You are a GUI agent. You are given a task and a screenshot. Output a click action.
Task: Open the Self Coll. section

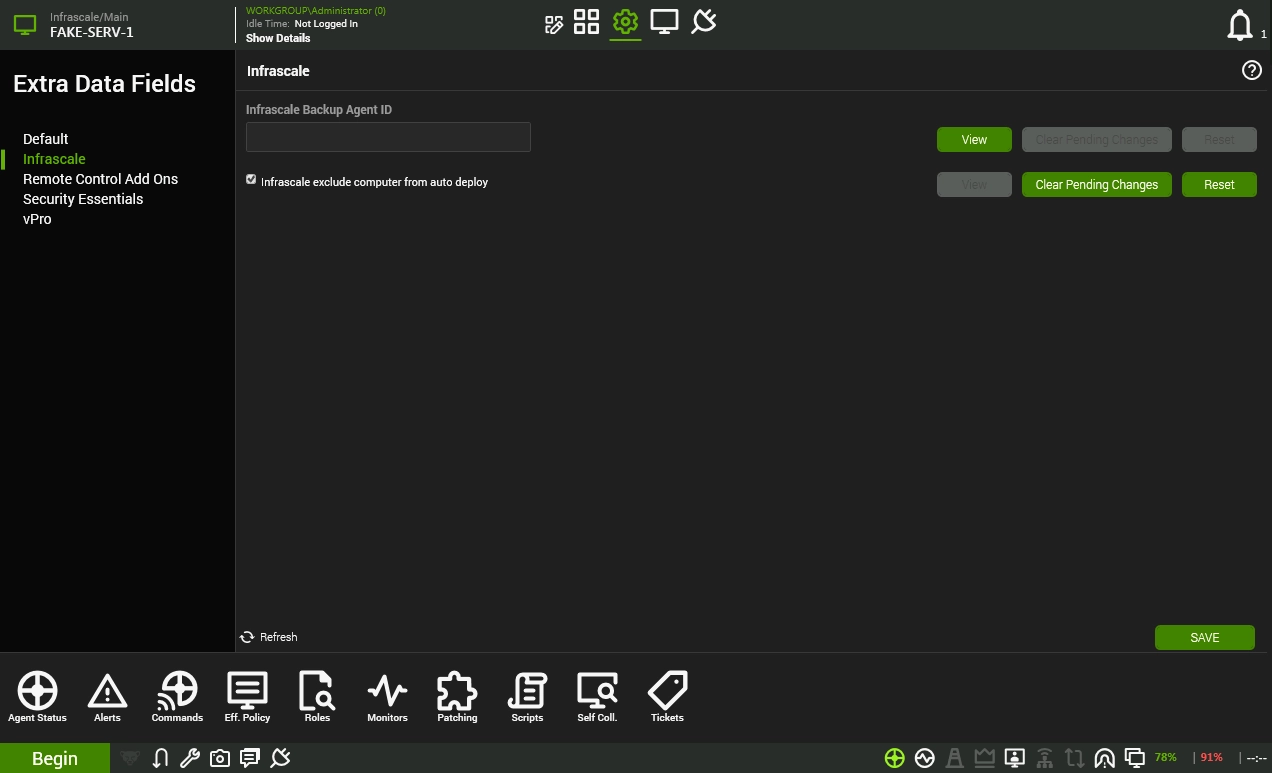(597, 697)
